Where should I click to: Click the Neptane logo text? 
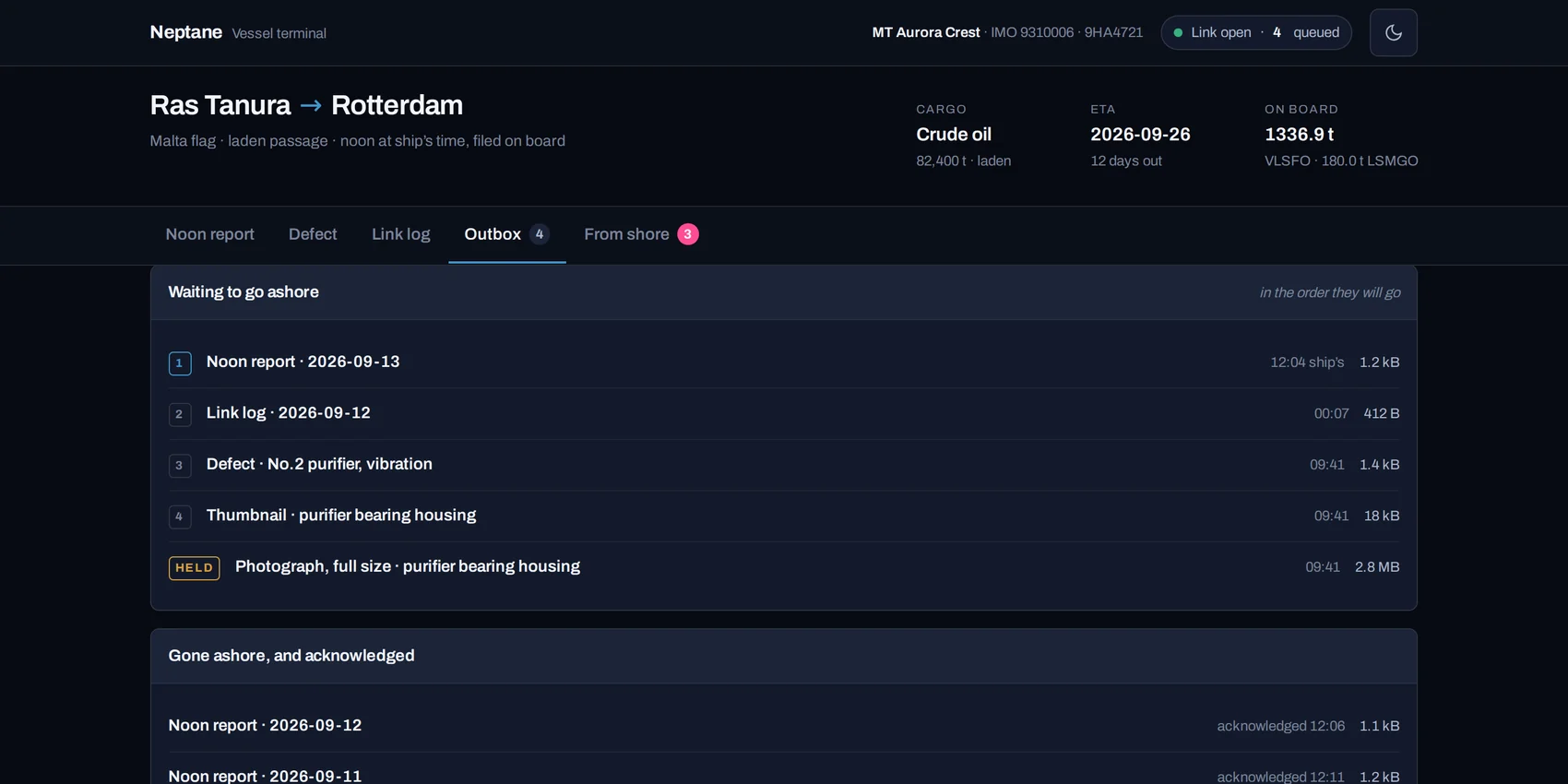pos(185,32)
